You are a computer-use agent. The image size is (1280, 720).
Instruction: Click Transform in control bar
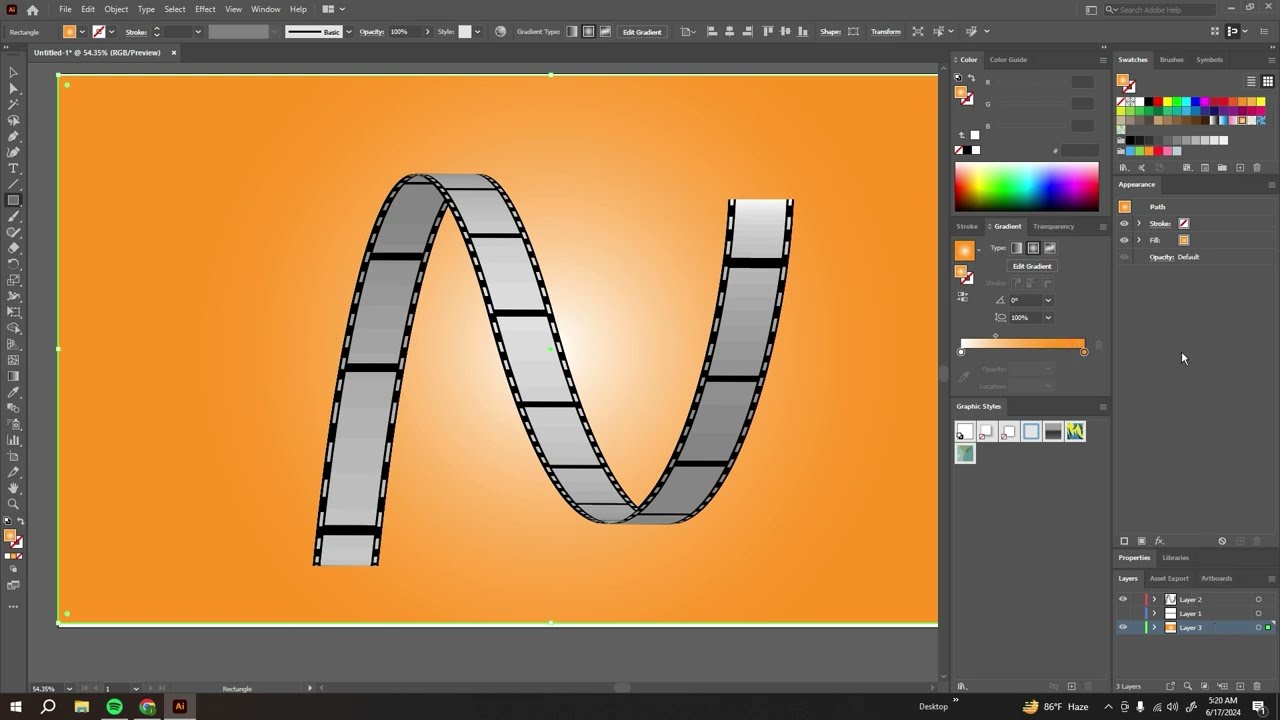point(885,31)
